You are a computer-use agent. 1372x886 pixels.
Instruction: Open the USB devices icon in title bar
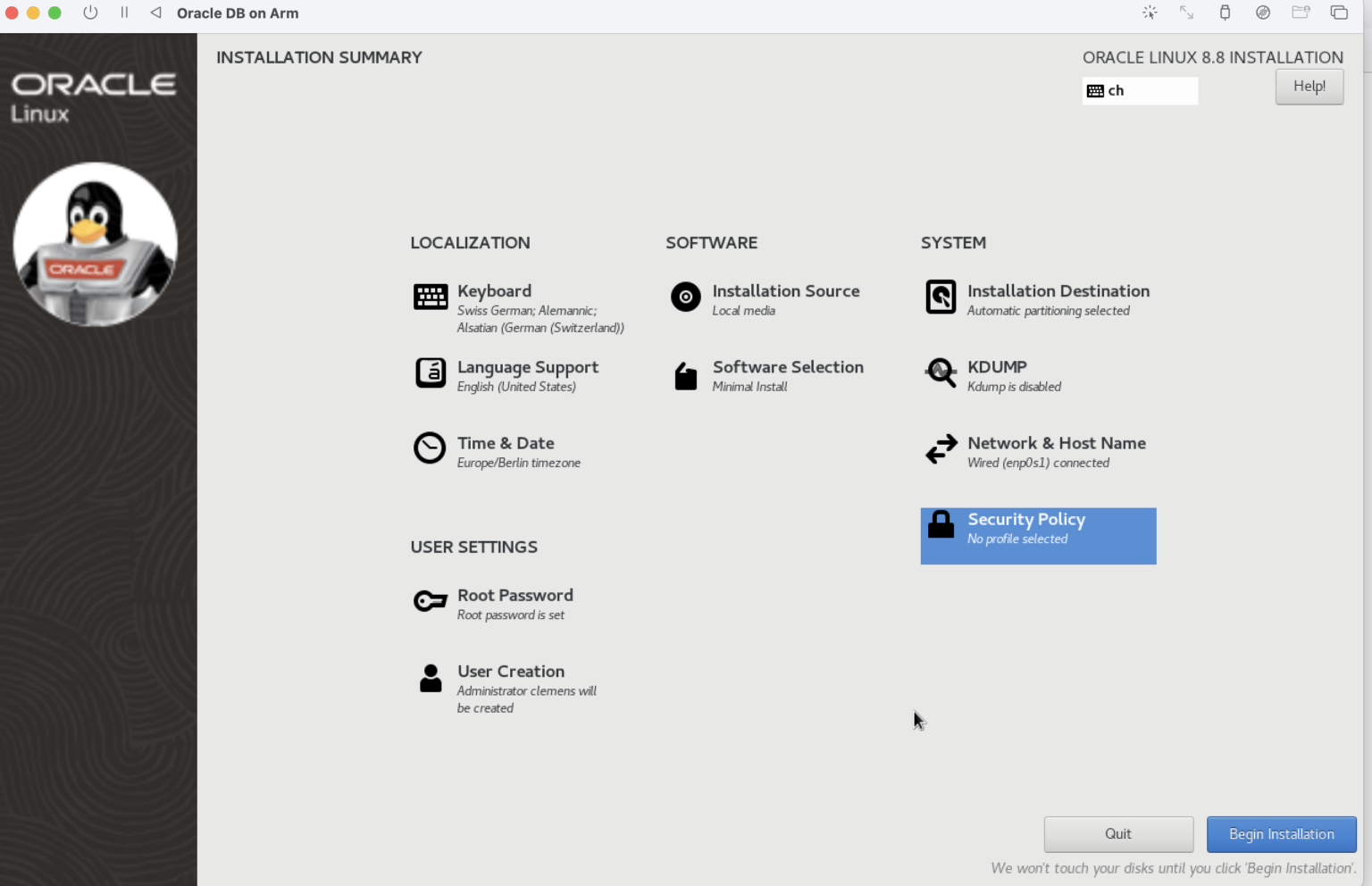[1225, 13]
